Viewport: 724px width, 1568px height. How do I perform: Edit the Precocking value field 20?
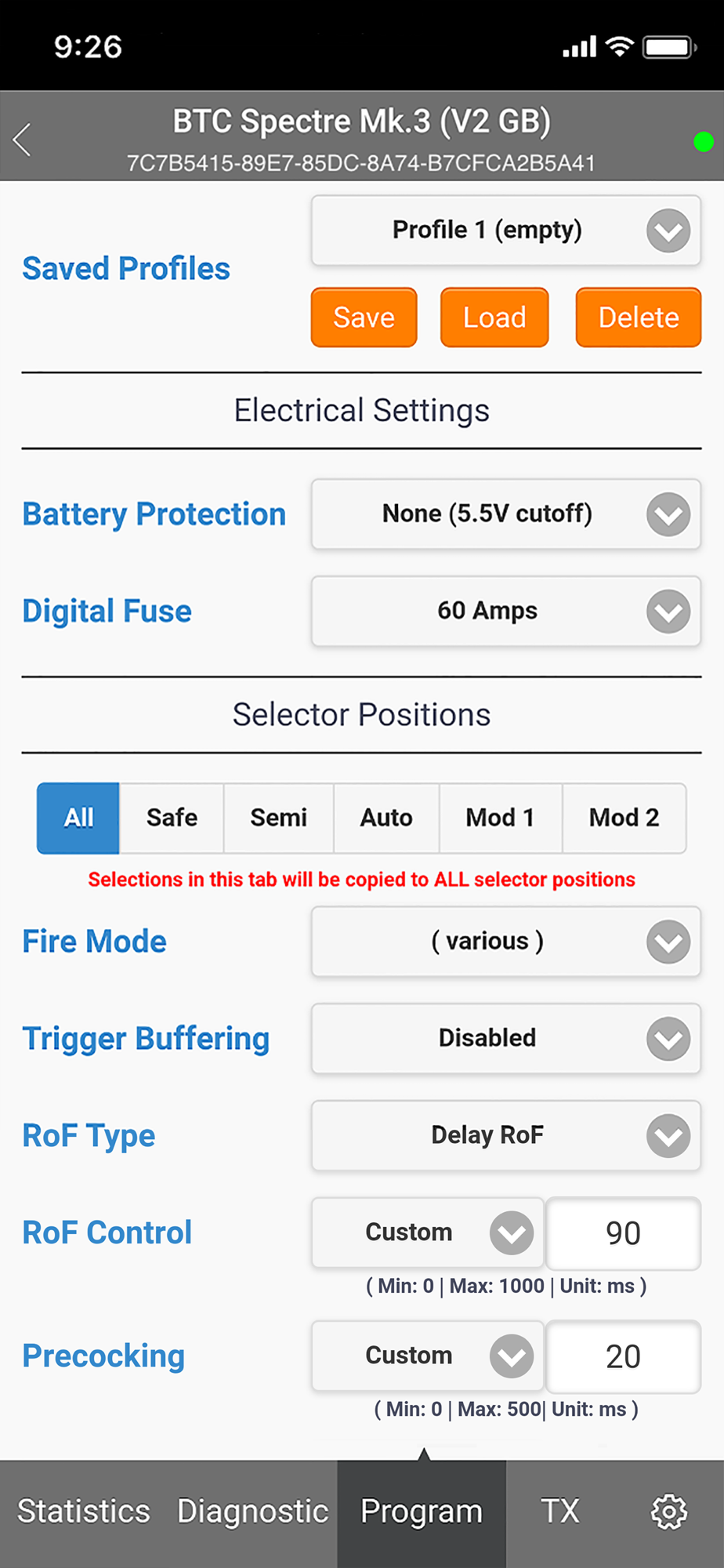tap(623, 1356)
